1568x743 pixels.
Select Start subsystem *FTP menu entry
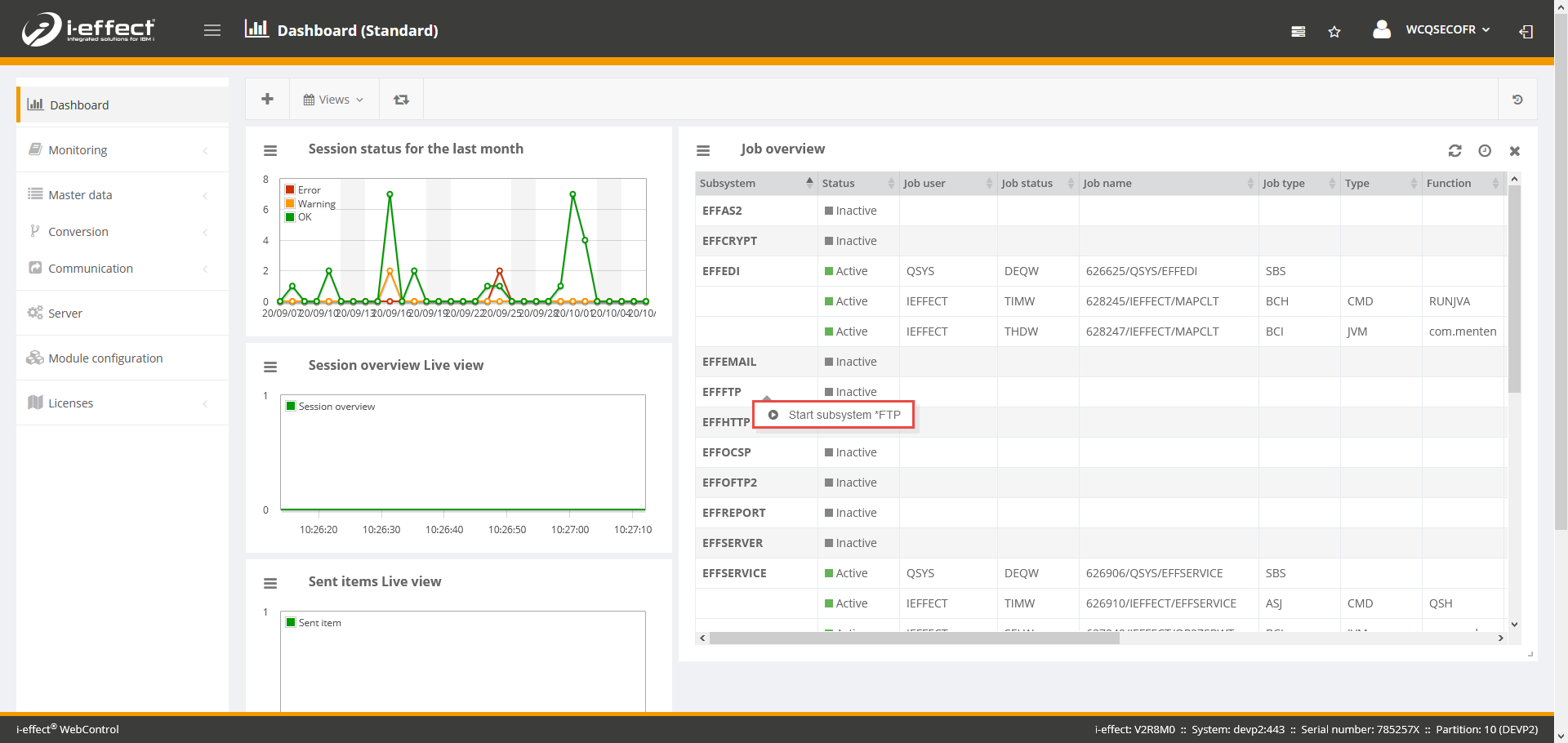point(844,415)
